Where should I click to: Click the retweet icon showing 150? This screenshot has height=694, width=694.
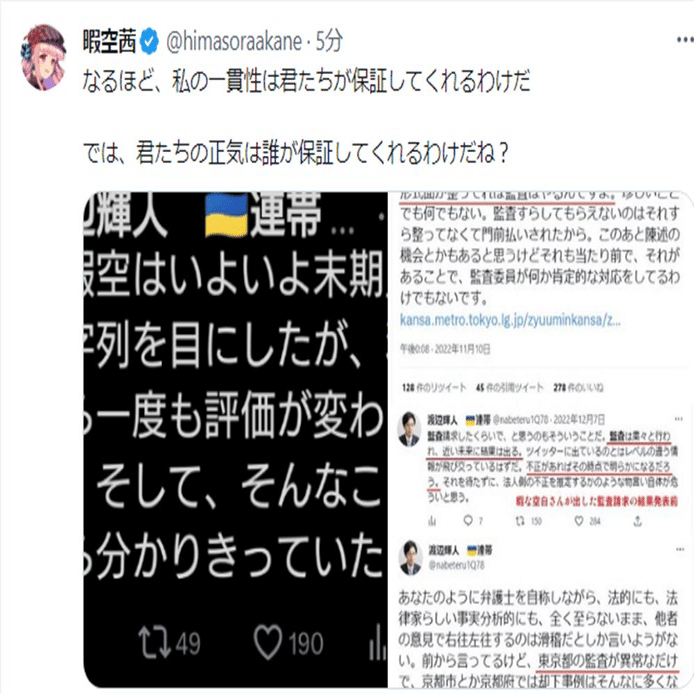(520, 521)
